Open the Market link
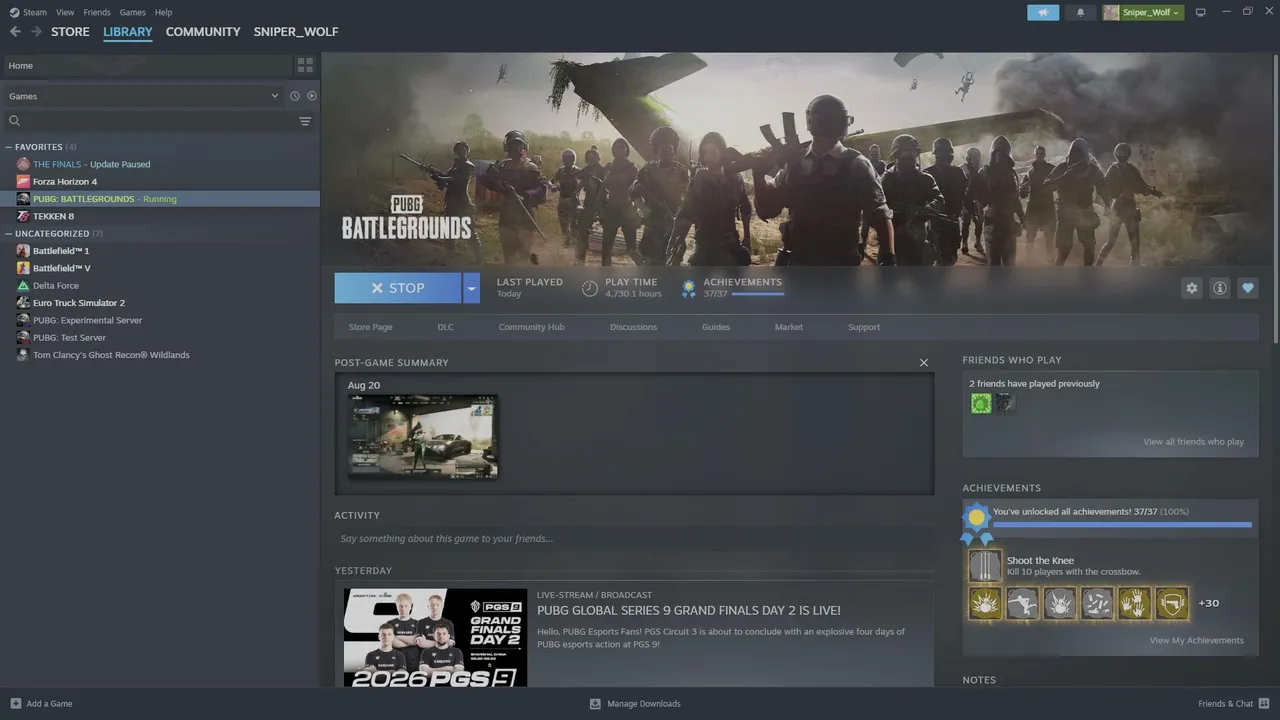This screenshot has height=720, width=1280. (789, 327)
